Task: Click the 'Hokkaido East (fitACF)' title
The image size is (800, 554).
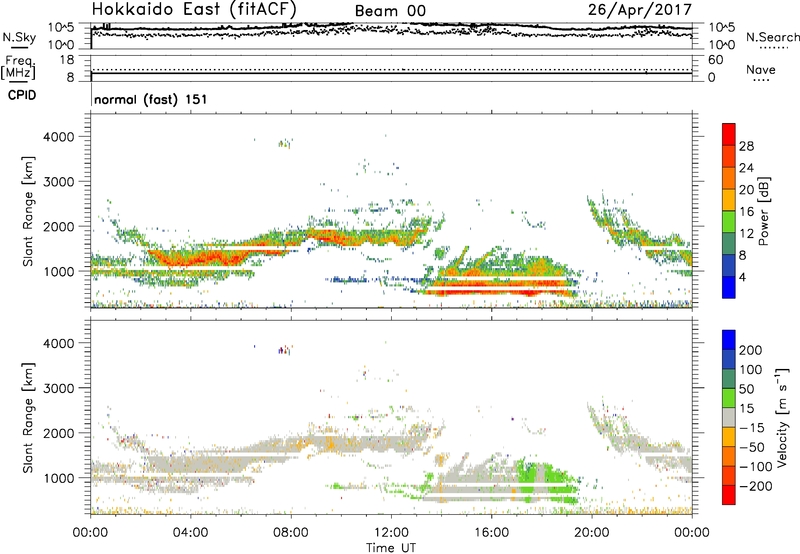Action: (x=193, y=9)
